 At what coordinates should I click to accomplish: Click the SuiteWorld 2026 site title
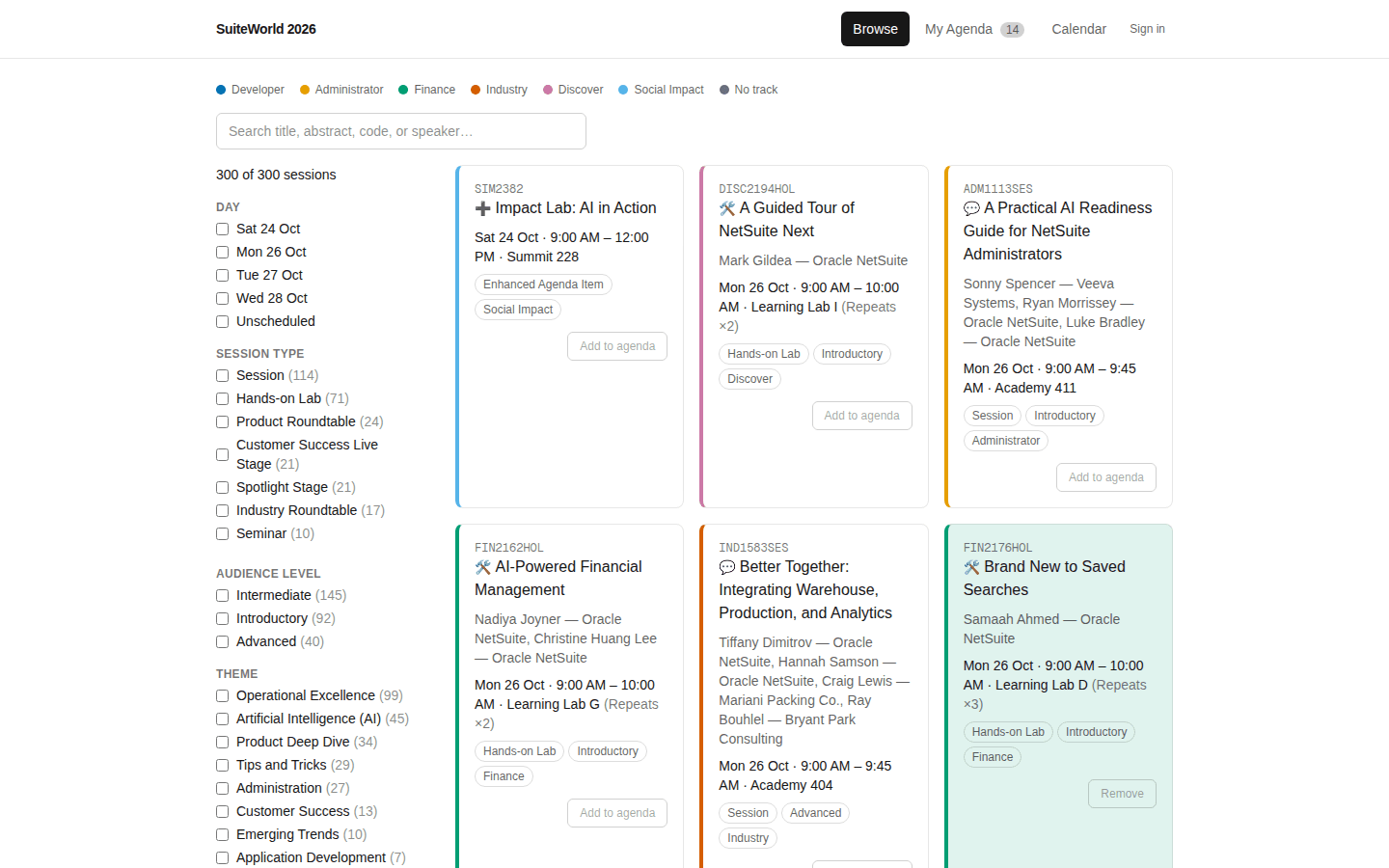(266, 29)
